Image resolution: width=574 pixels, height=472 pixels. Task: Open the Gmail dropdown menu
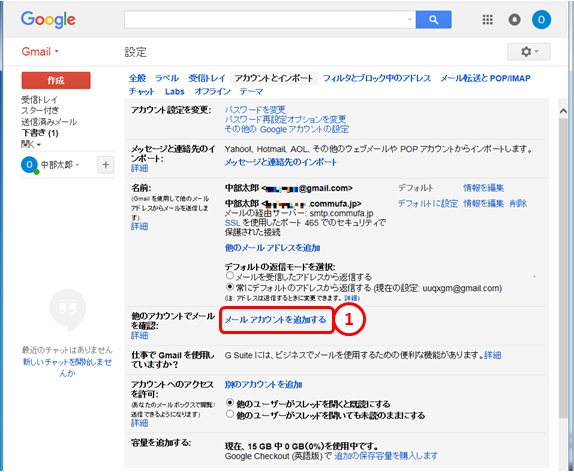40,52
